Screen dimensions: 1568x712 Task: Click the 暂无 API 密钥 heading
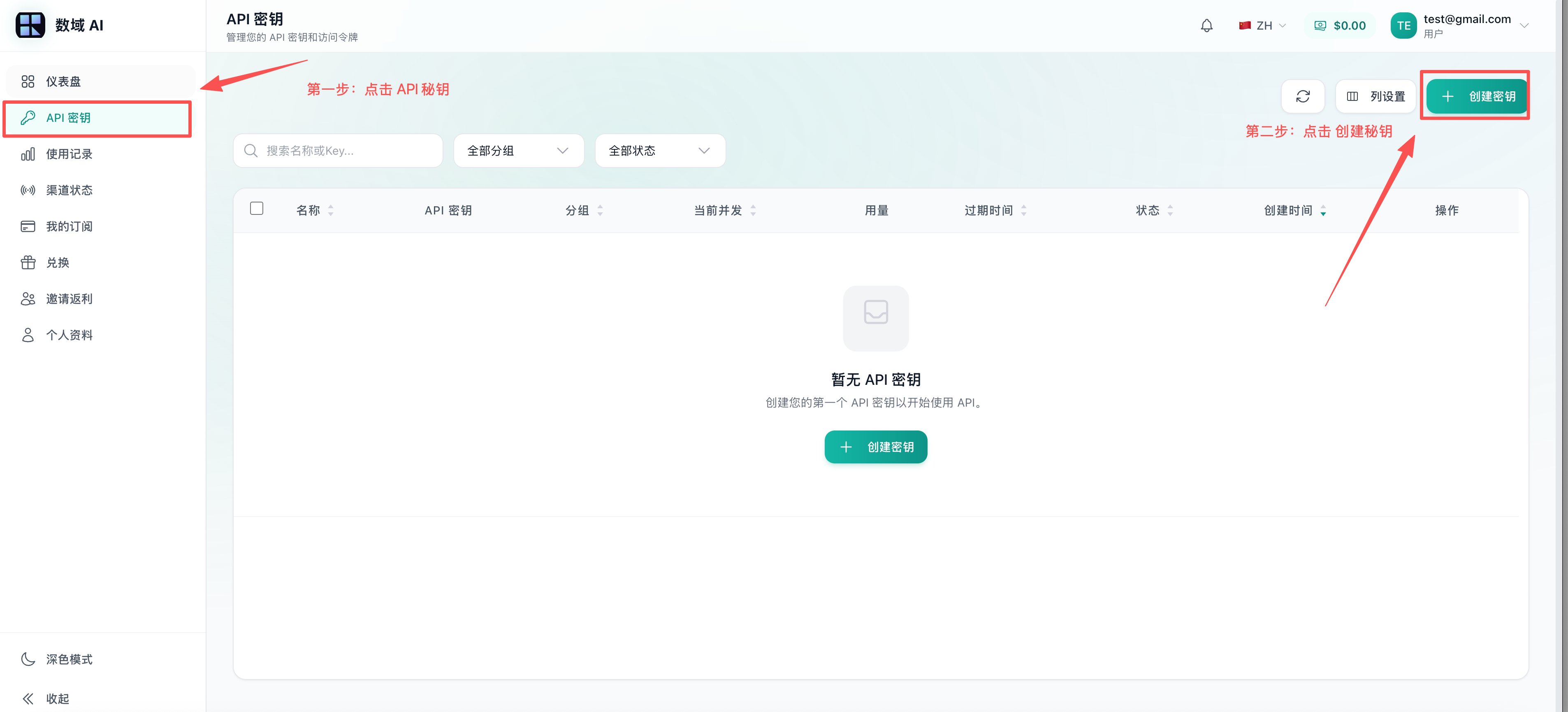pos(875,379)
